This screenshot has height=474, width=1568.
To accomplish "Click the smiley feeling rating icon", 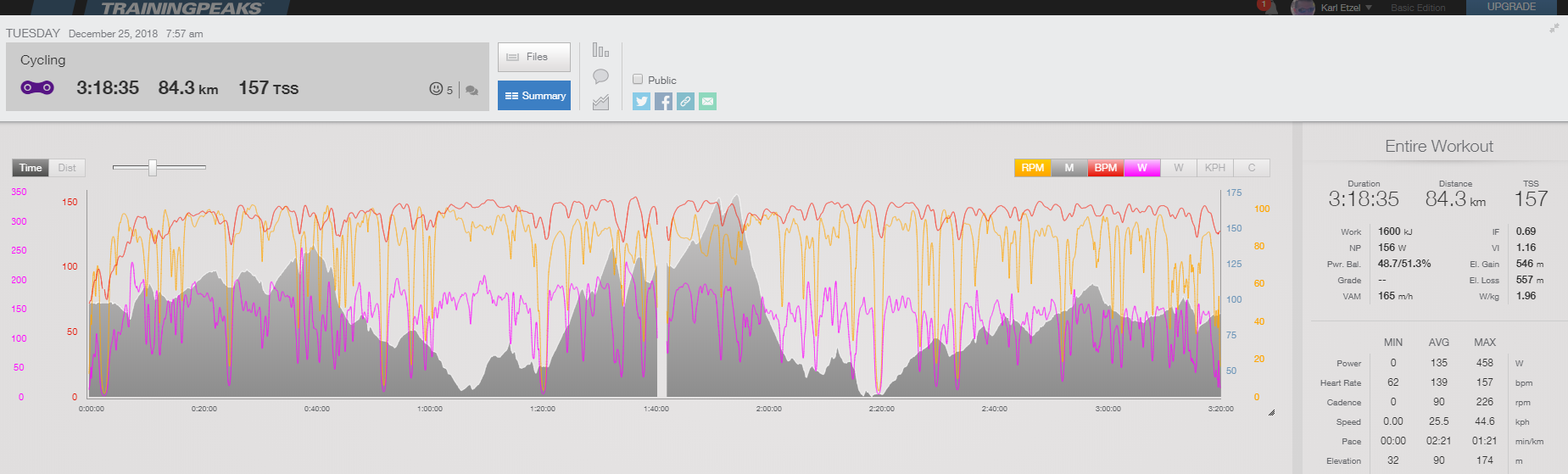I will (436, 88).
